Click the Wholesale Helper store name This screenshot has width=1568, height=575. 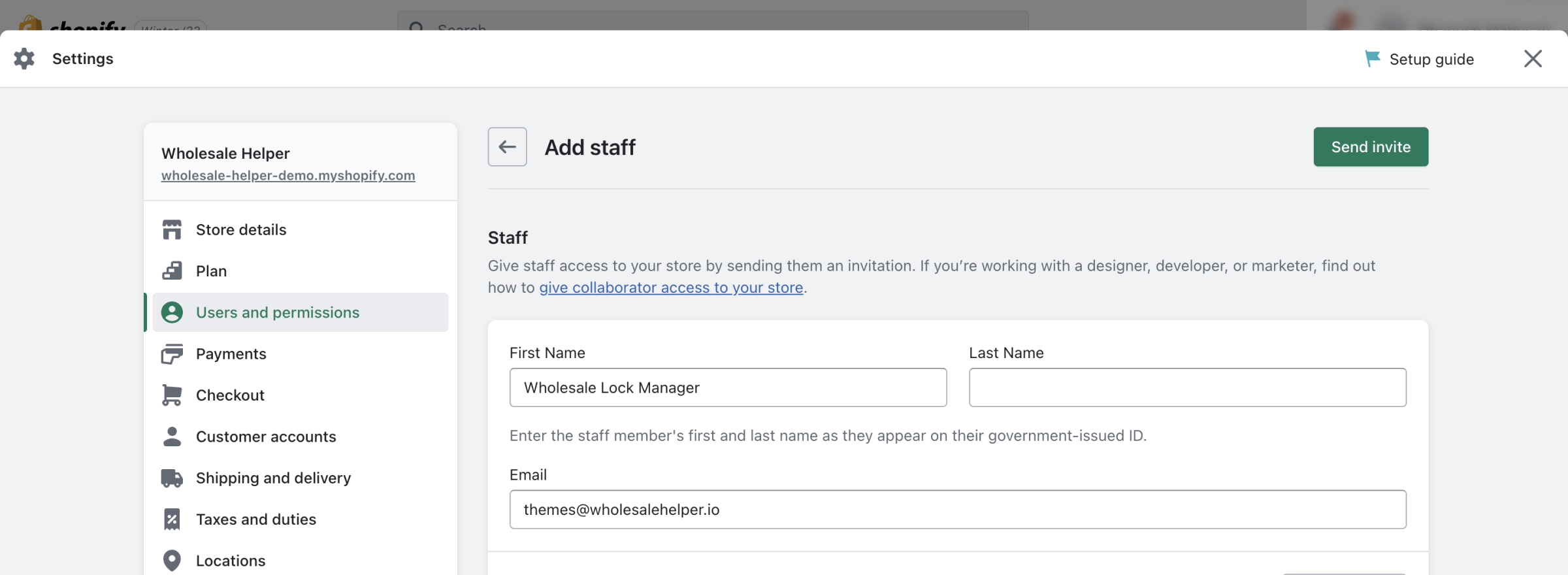[225, 154]
